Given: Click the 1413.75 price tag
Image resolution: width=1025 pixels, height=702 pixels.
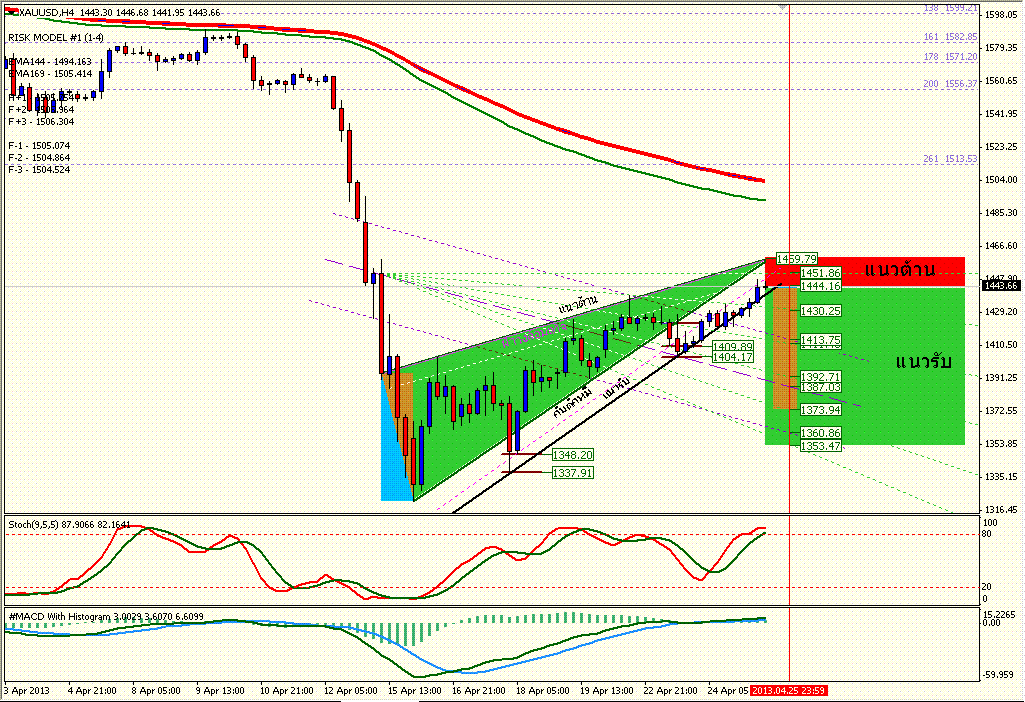Looking at the screenshot, I should [x=820, y=340].
